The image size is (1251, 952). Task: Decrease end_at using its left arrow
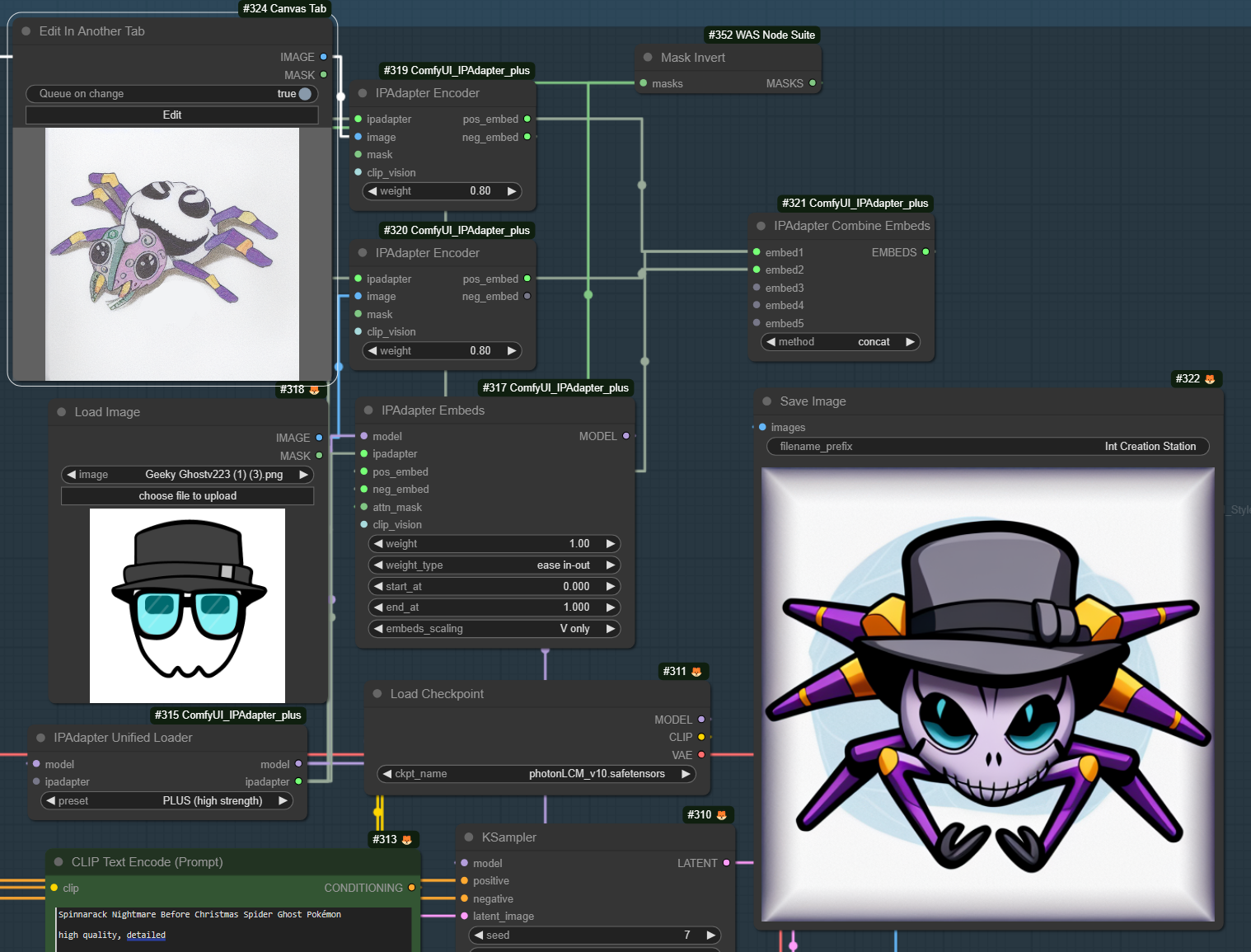(x=378, y=607)
